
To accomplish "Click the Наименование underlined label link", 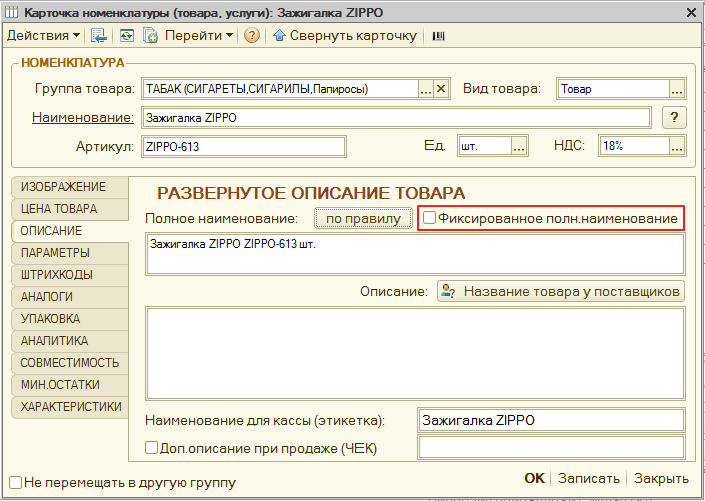I will pos(83,117).
